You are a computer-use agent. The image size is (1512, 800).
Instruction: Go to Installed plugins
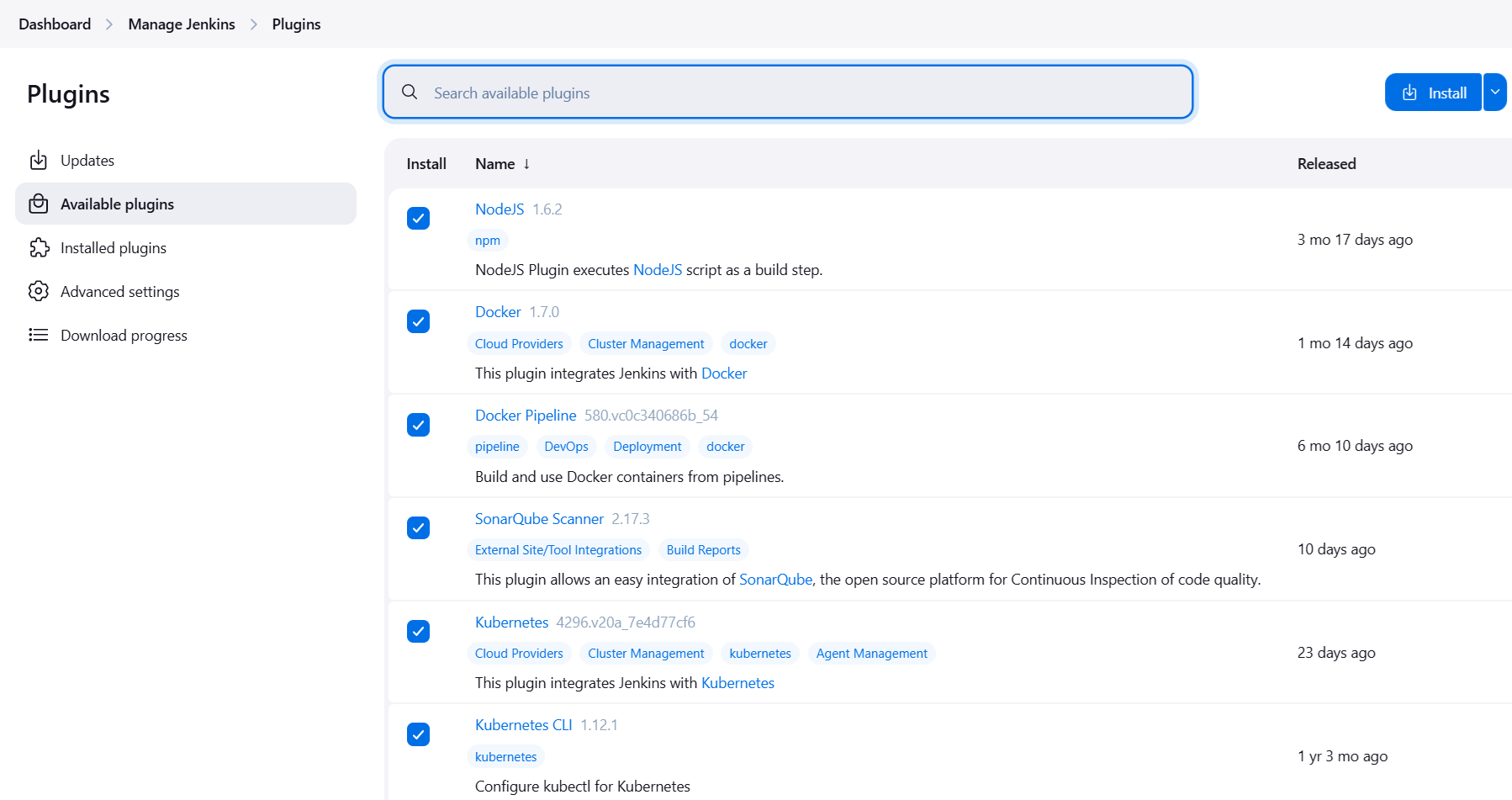click(x=186, y=247)
